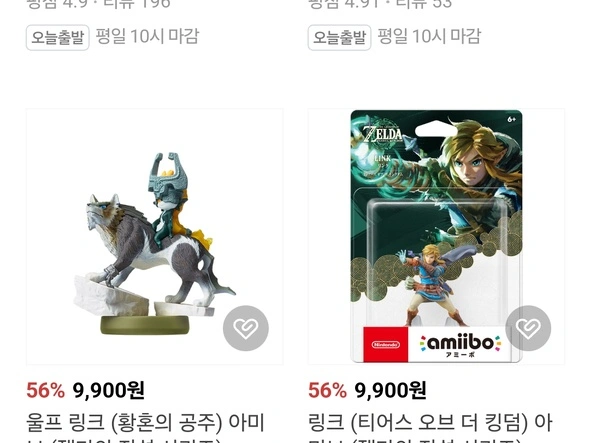Click 56% discount label on left item
Viewport: 590px width, 443px height.
tap(46, 390)
